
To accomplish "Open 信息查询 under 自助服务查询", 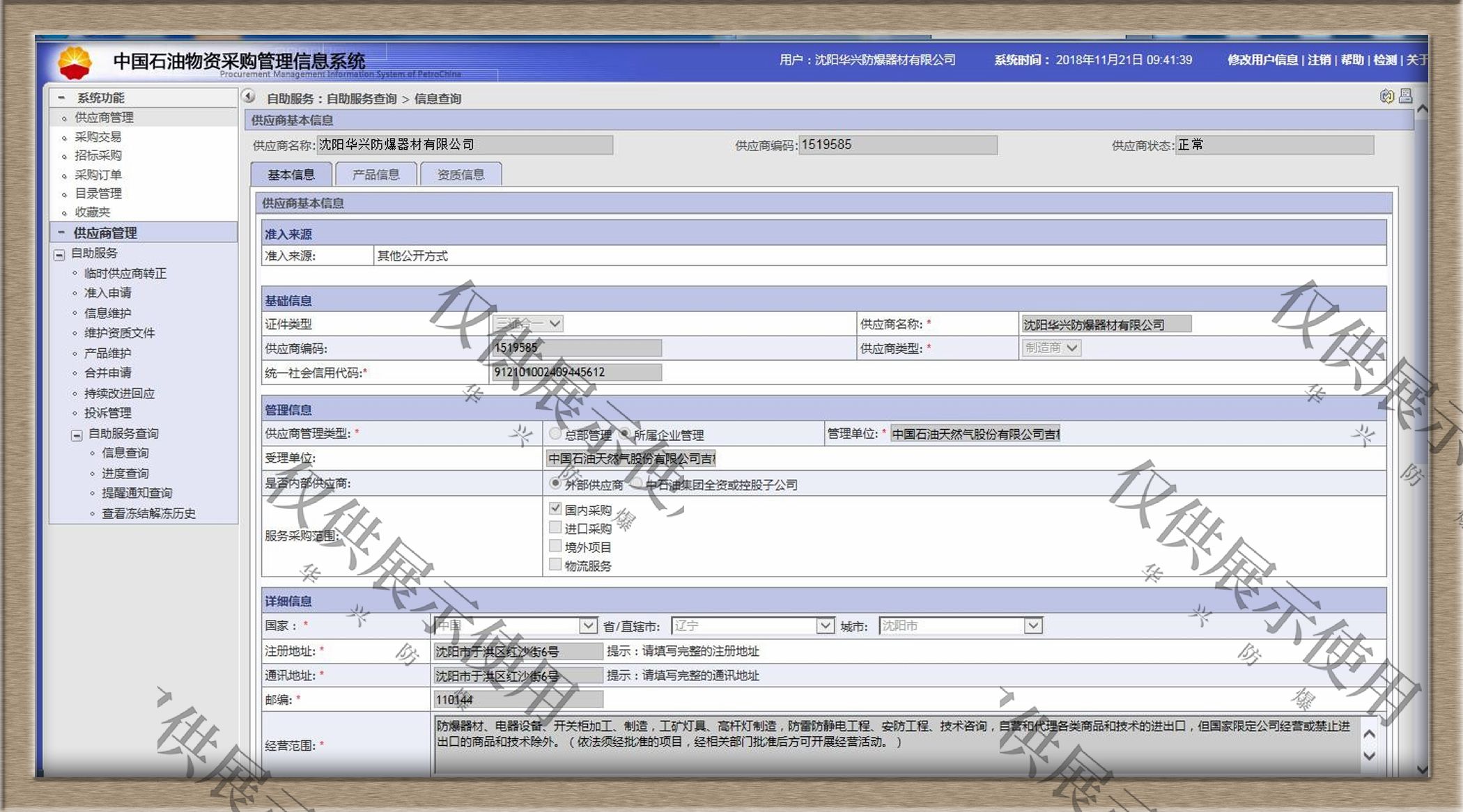I will click(x=125, y=453).
